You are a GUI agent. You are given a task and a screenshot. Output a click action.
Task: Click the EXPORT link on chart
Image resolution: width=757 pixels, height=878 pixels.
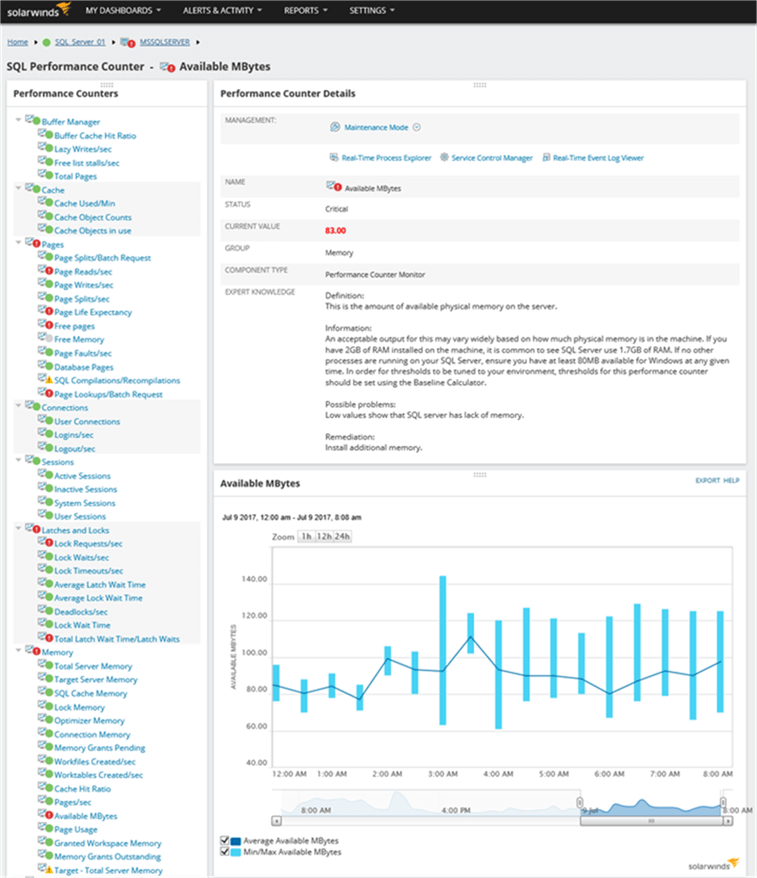(x=708, y=480)
